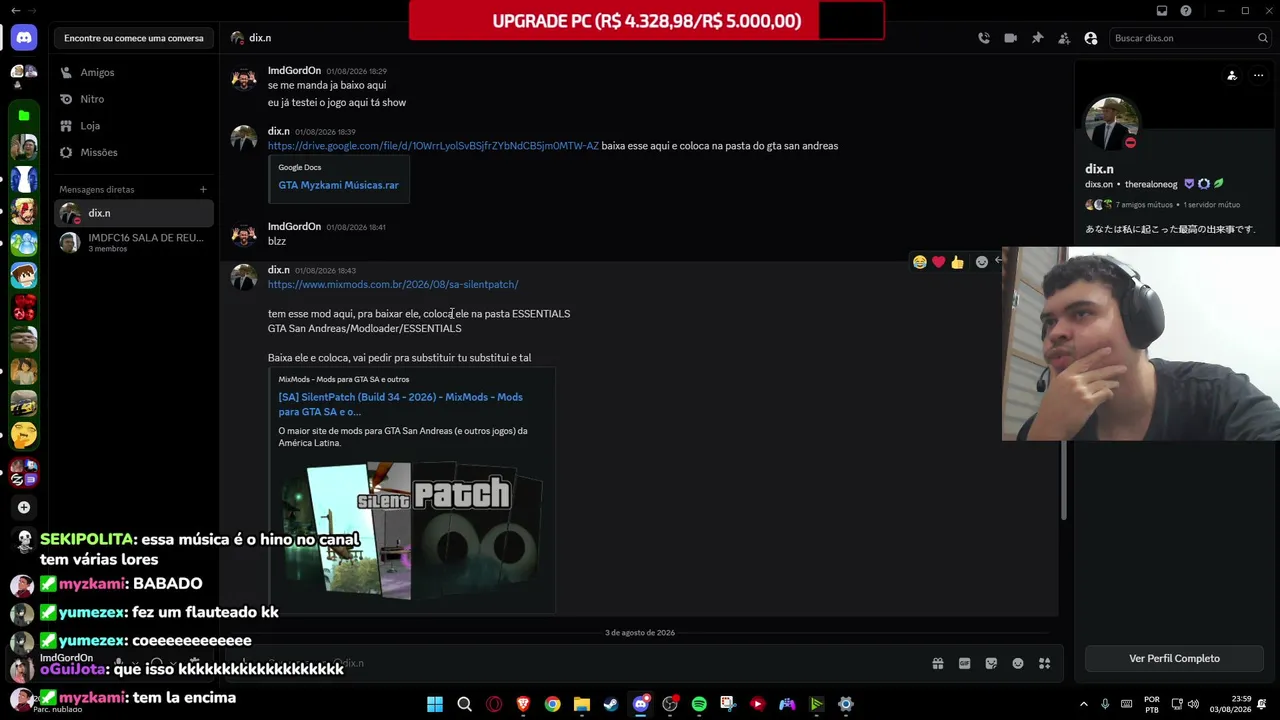View the '1 servidor mútuo' list
The image size is (1280, 720).
click(x=1212, y=205)
